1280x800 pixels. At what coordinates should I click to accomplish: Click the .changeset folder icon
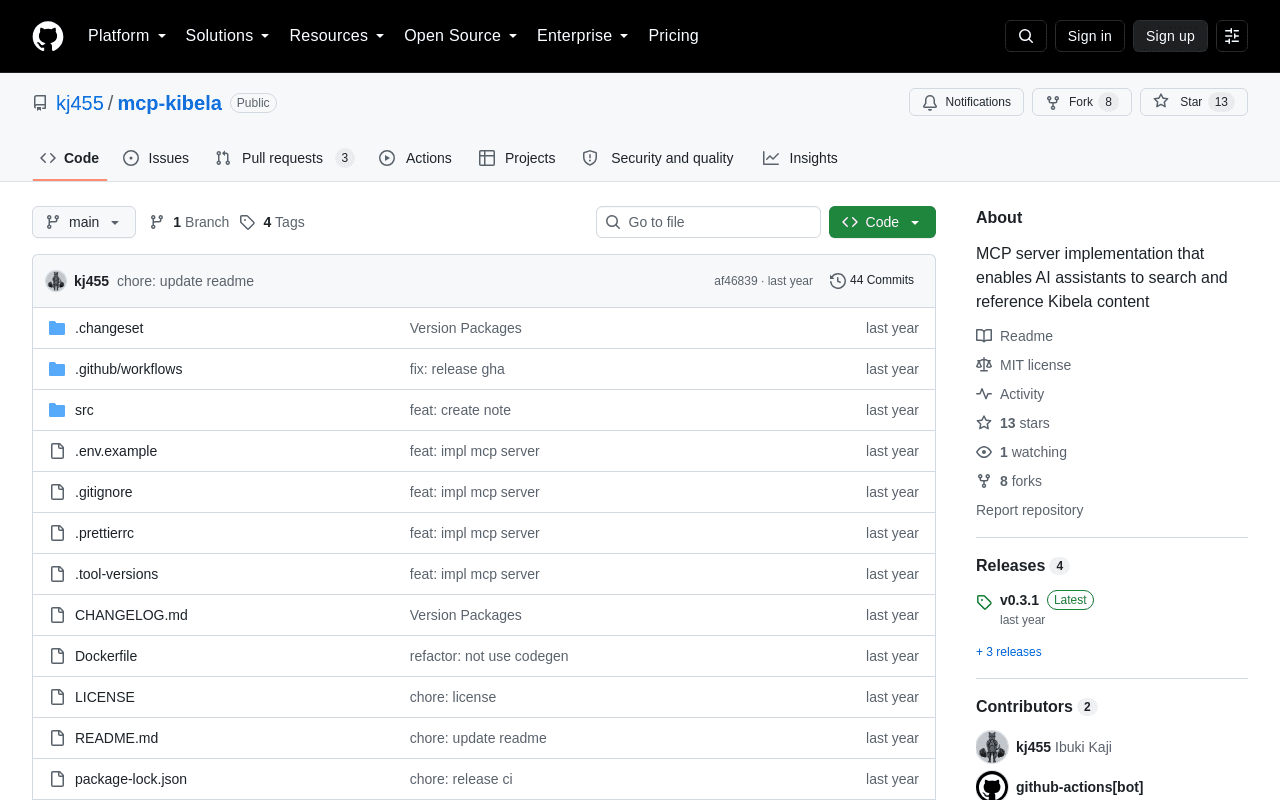coord(57,328)
